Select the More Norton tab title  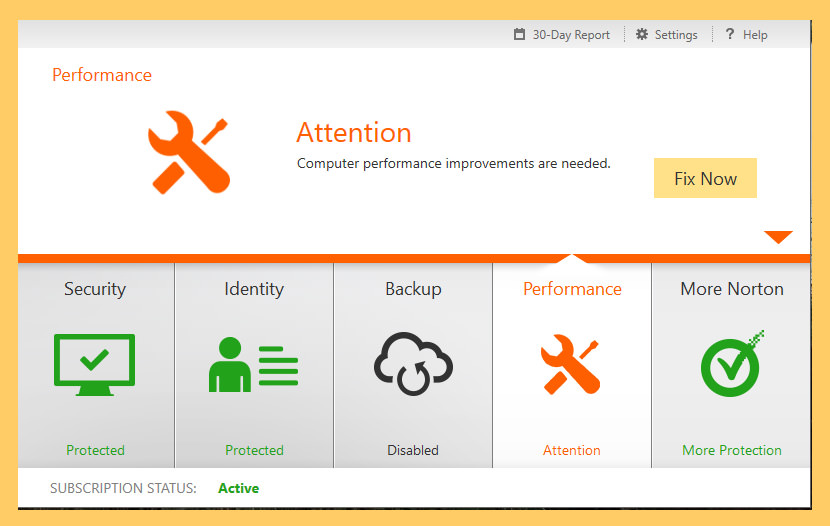pyautogui.click(x=732, y=289)
